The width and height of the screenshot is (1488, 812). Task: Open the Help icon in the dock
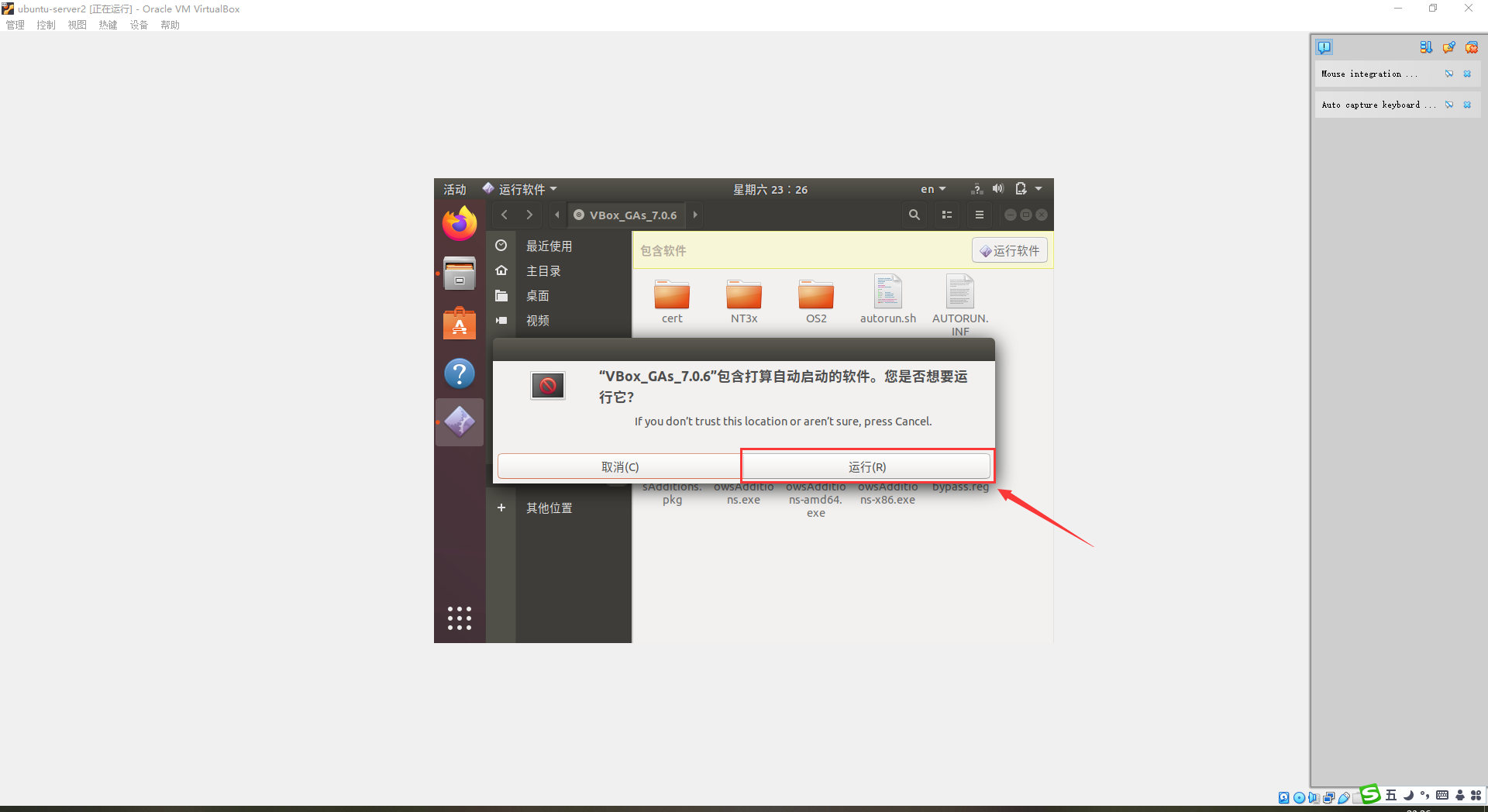tap(460, 373)
